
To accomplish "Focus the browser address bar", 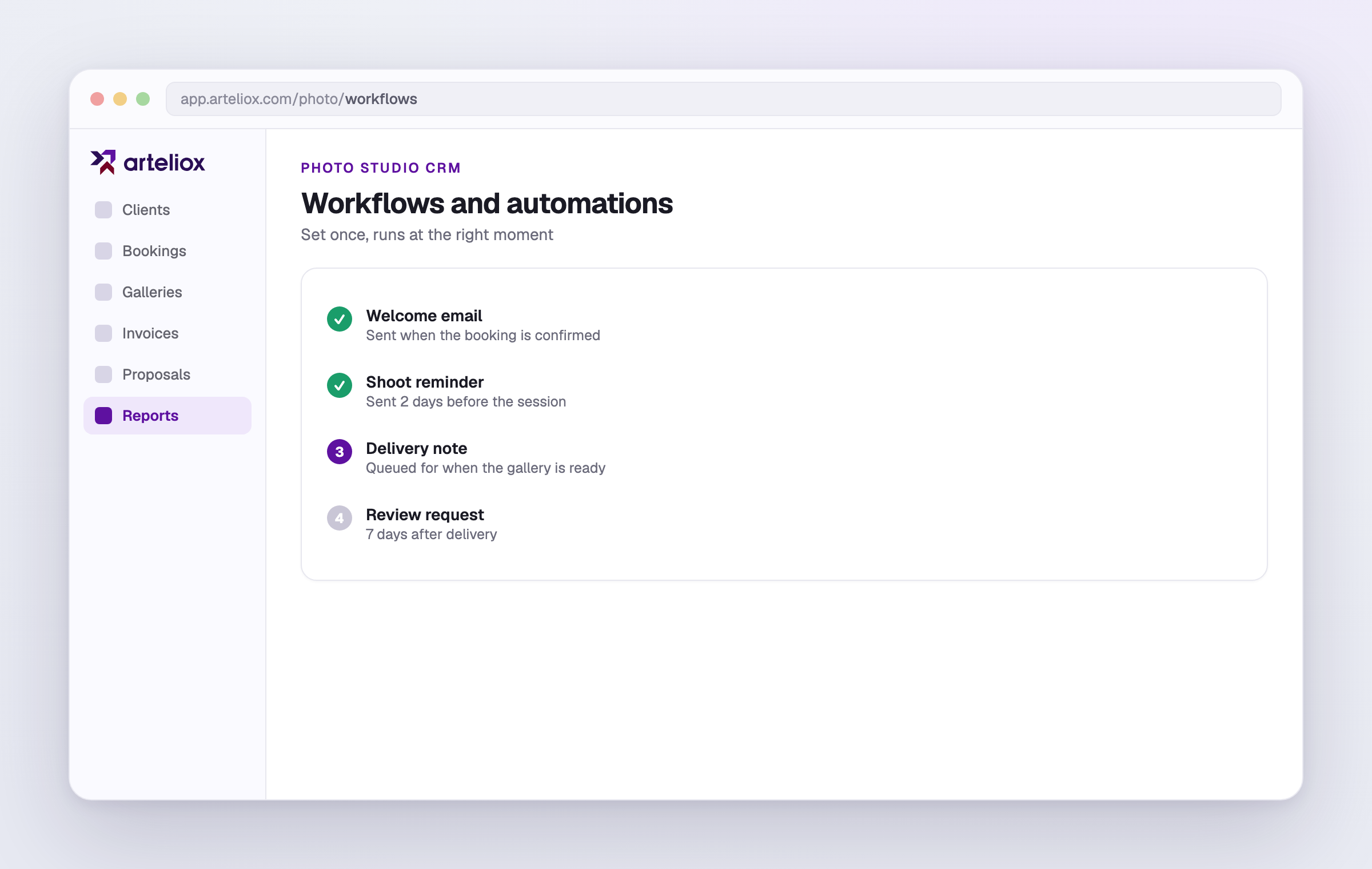I will [724, 99].
